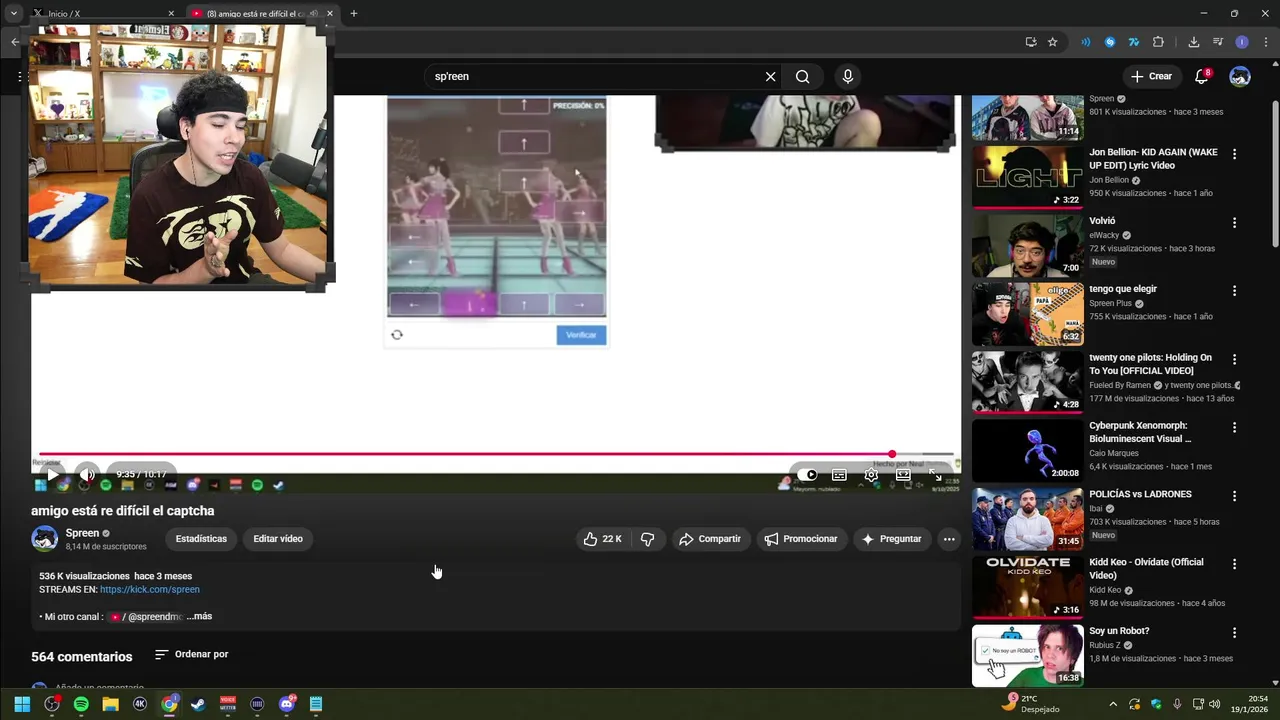Open the Chrome downloads icon

click(x=1193, y=42)
